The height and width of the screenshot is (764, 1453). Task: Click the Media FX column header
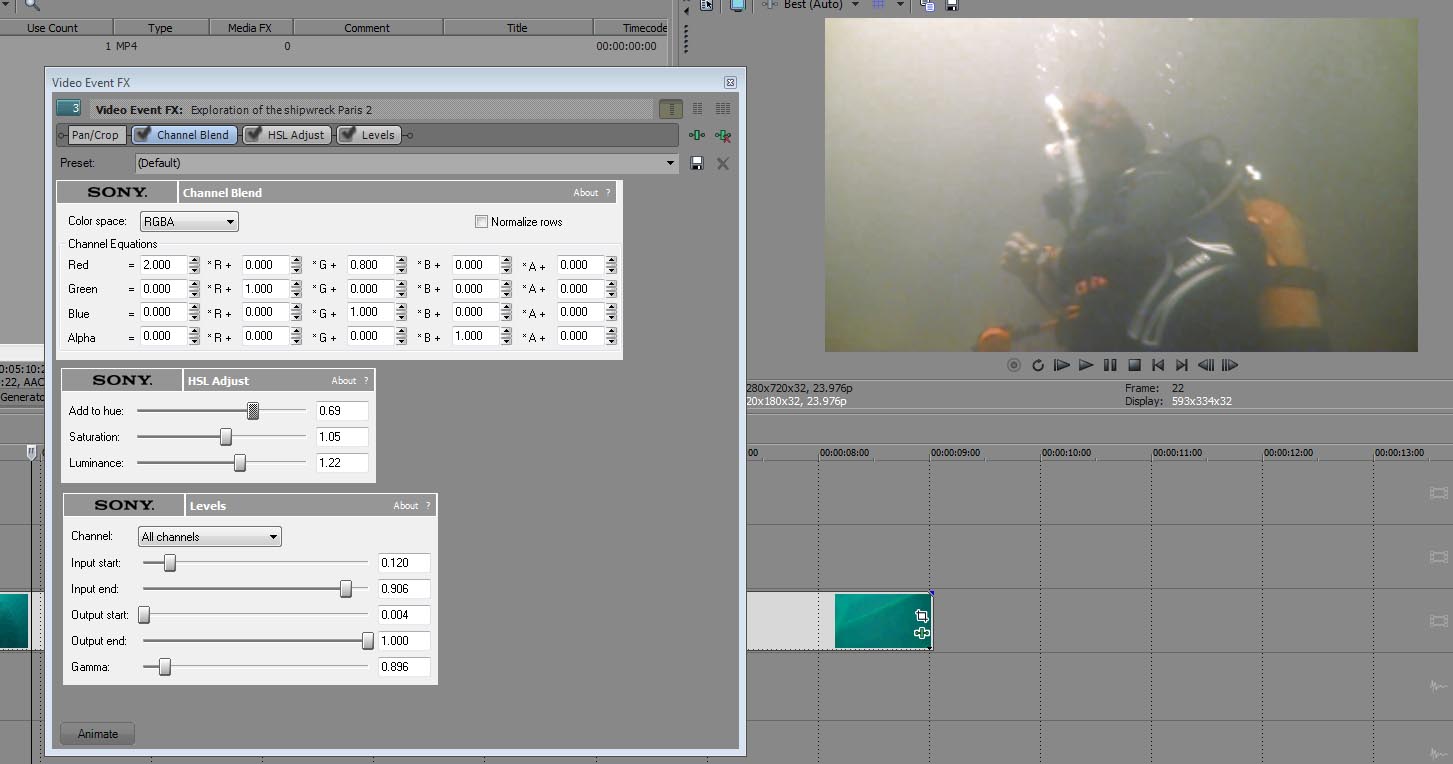[250, 28]
